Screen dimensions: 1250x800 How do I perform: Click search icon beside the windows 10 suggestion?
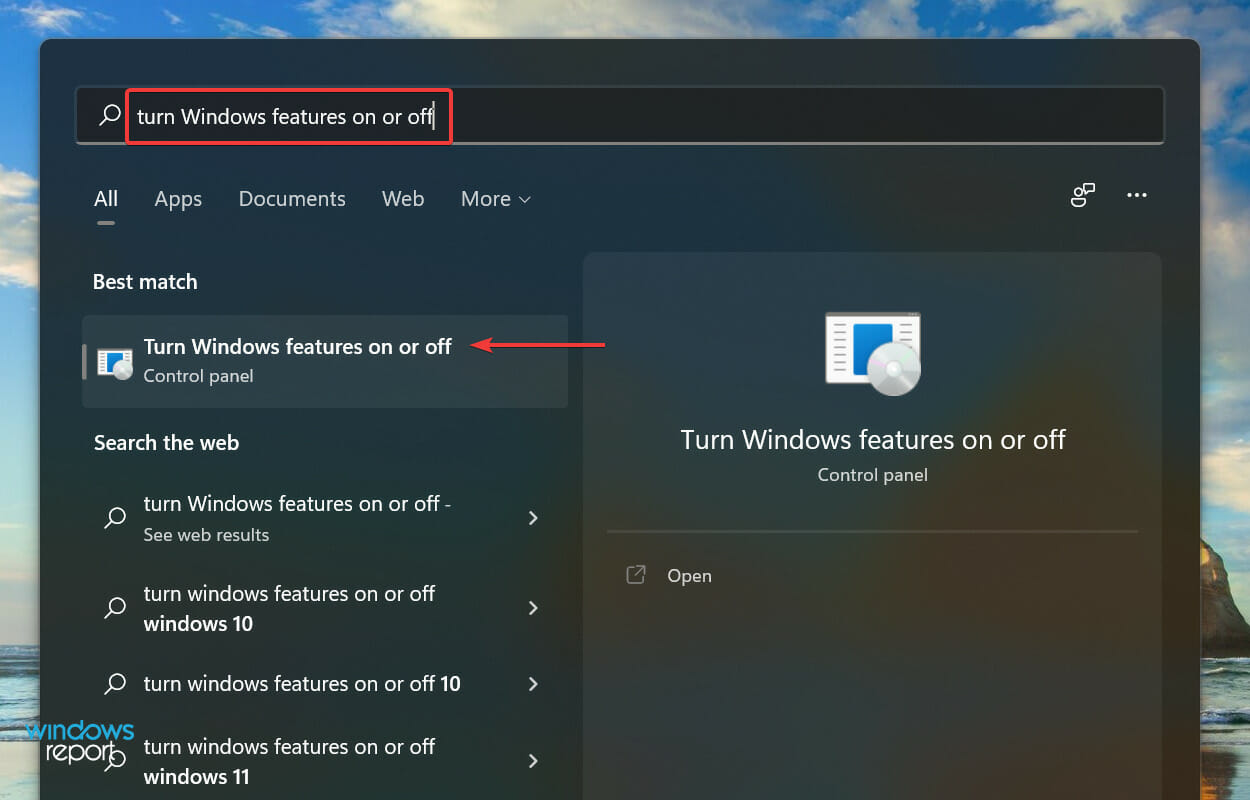pyautogui.click(x=114, y=608)
